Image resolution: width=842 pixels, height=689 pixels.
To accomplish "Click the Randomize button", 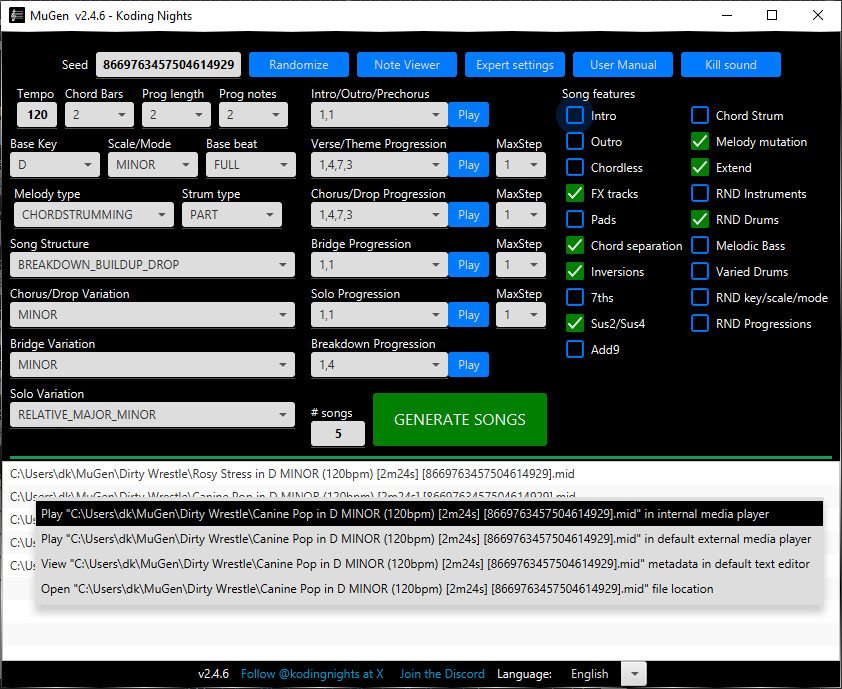I will [x=298, y=64].
